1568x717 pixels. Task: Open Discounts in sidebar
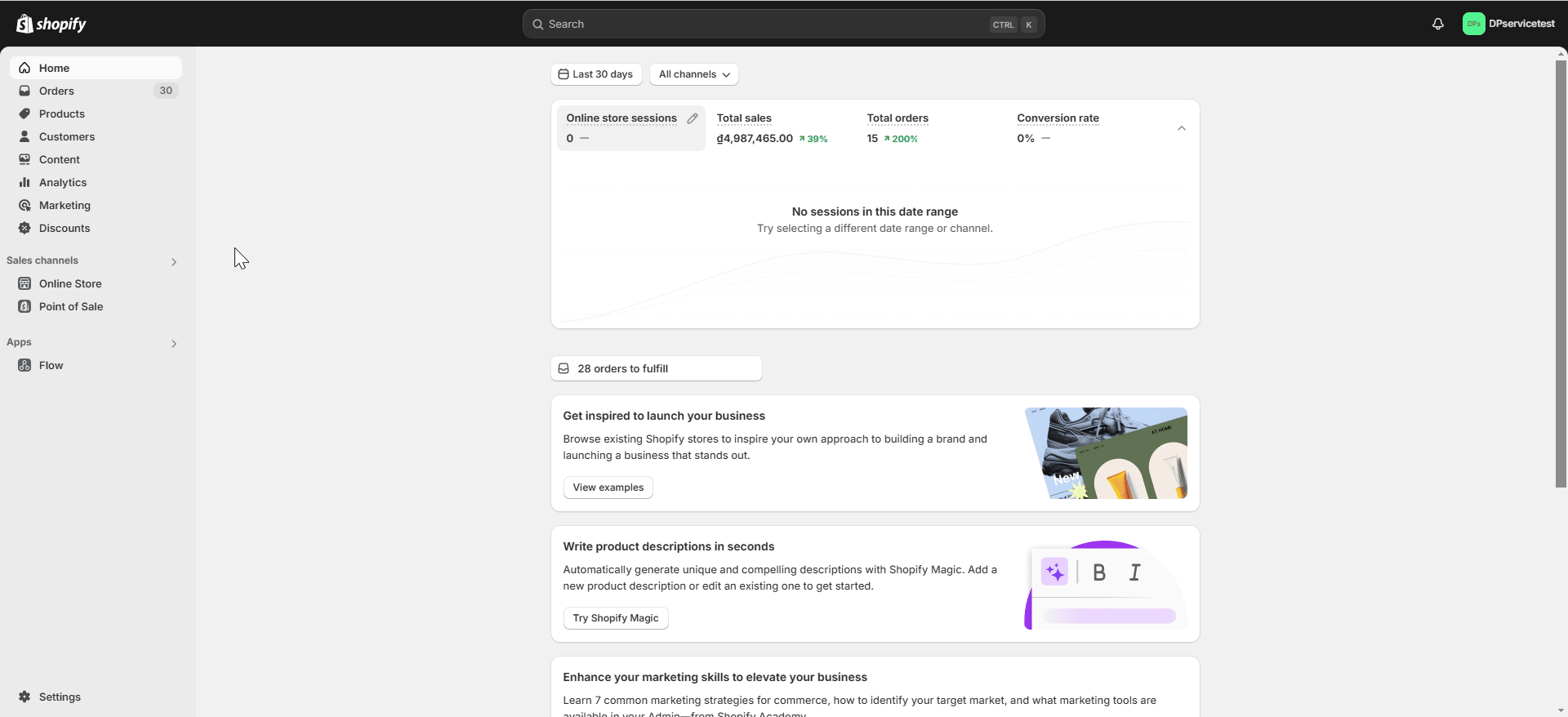pyautogui.click(x=96, y=228)
